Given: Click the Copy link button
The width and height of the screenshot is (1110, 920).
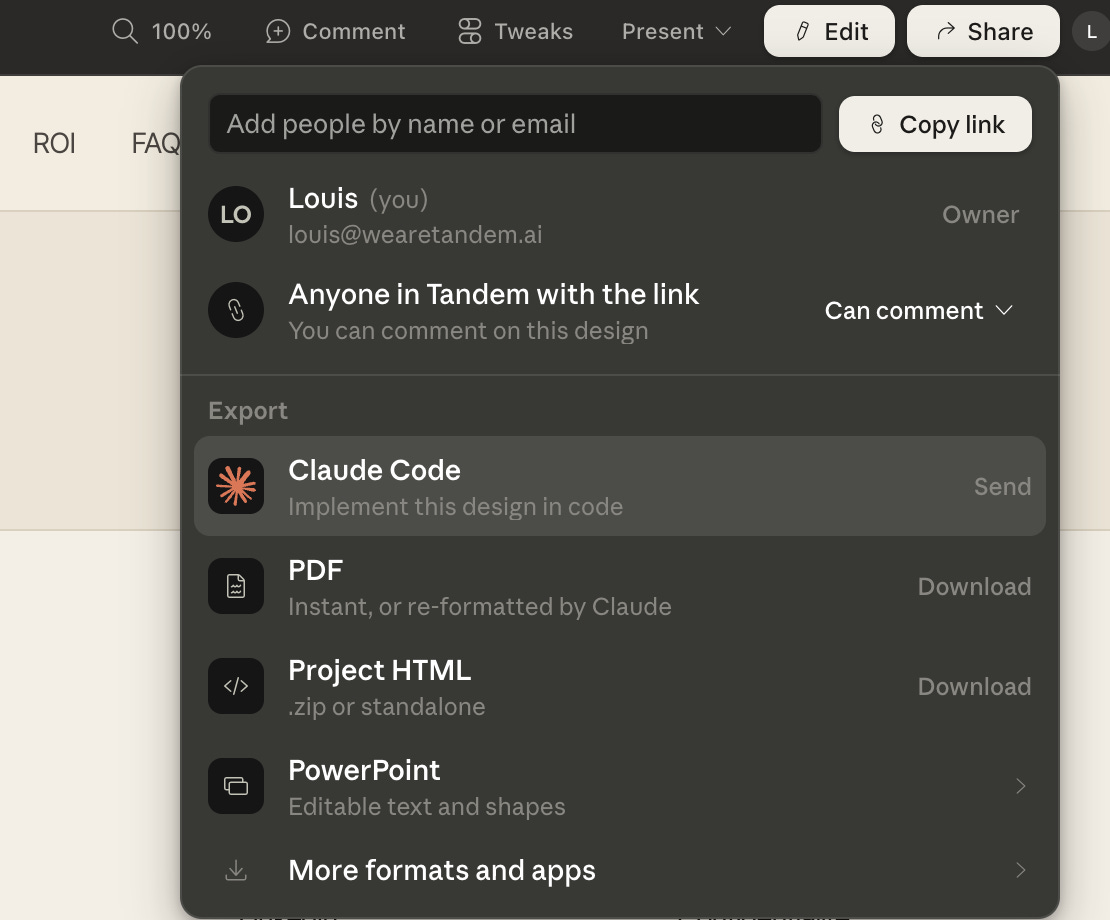Looking at the screenshot, I should (935, 124).
